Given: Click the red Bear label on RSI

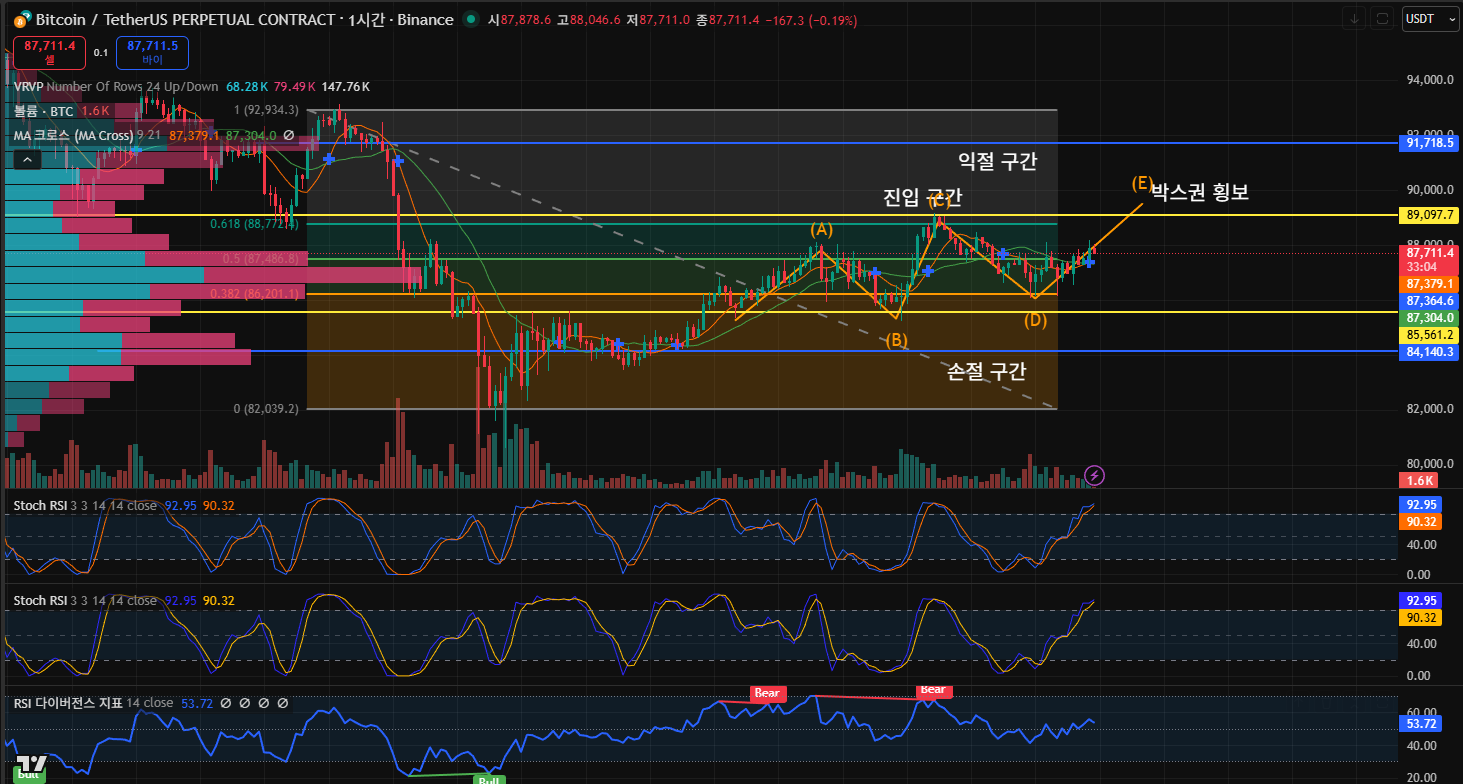Looking at the screenshot, I should coord(769,693).
